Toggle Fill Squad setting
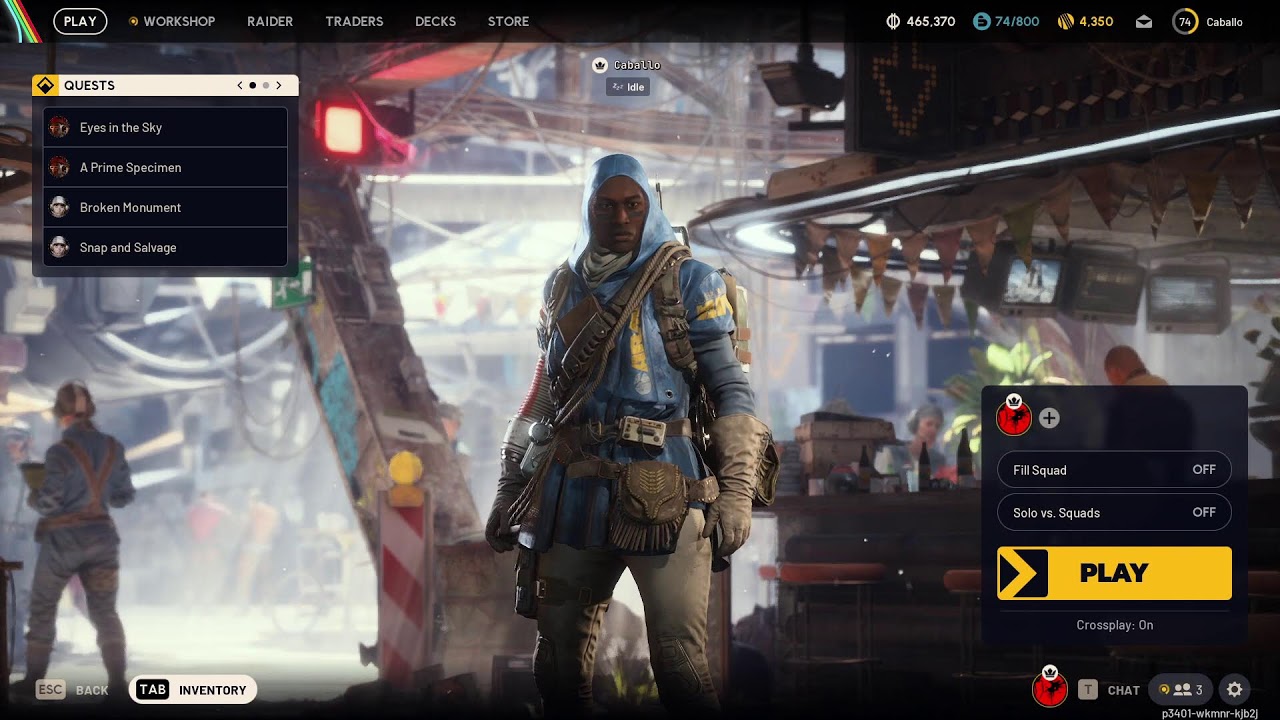1280x720 pixels. (x=1114, y=470)
